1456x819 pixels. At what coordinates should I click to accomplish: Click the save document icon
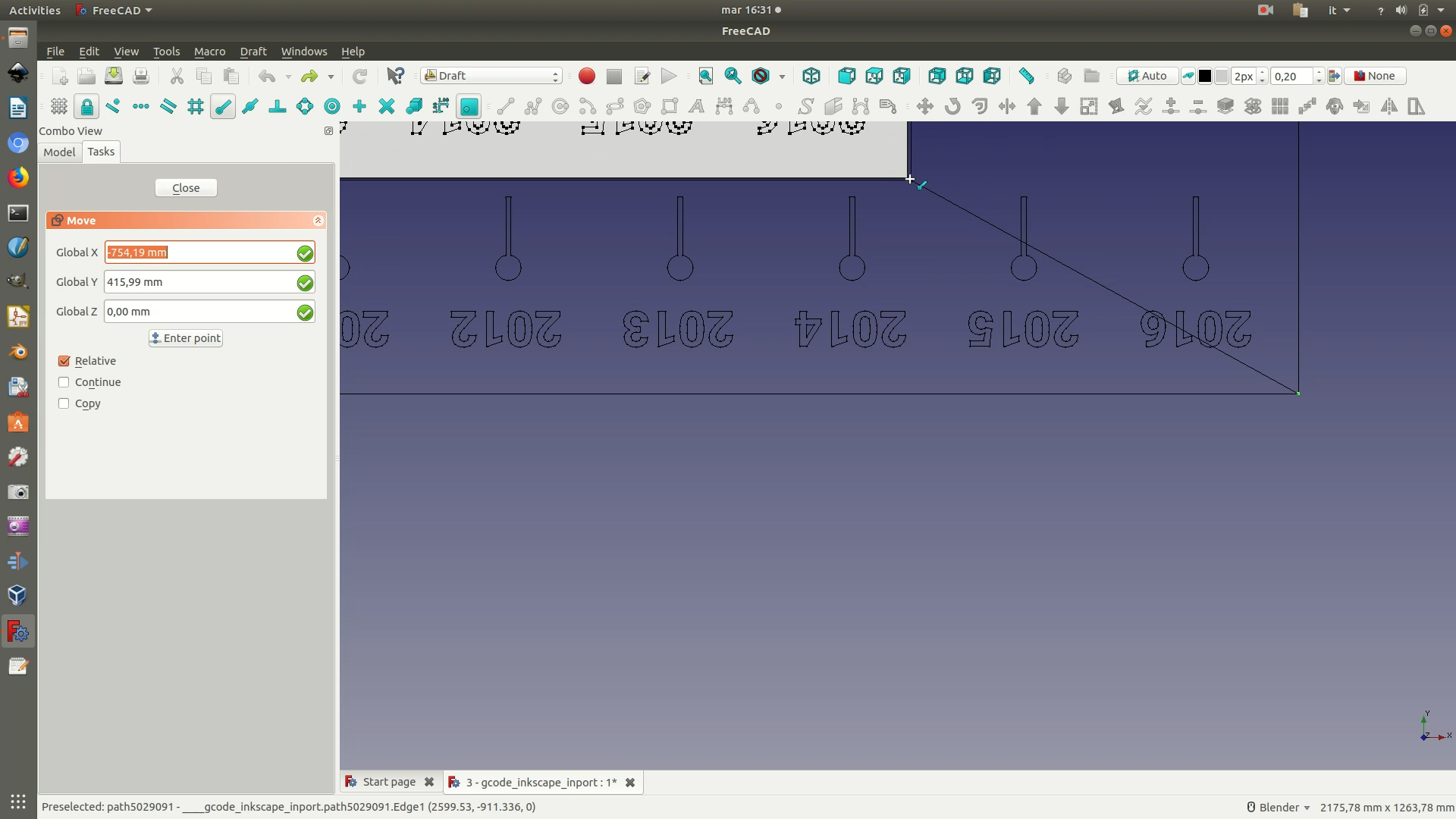(x=114, y=76)
